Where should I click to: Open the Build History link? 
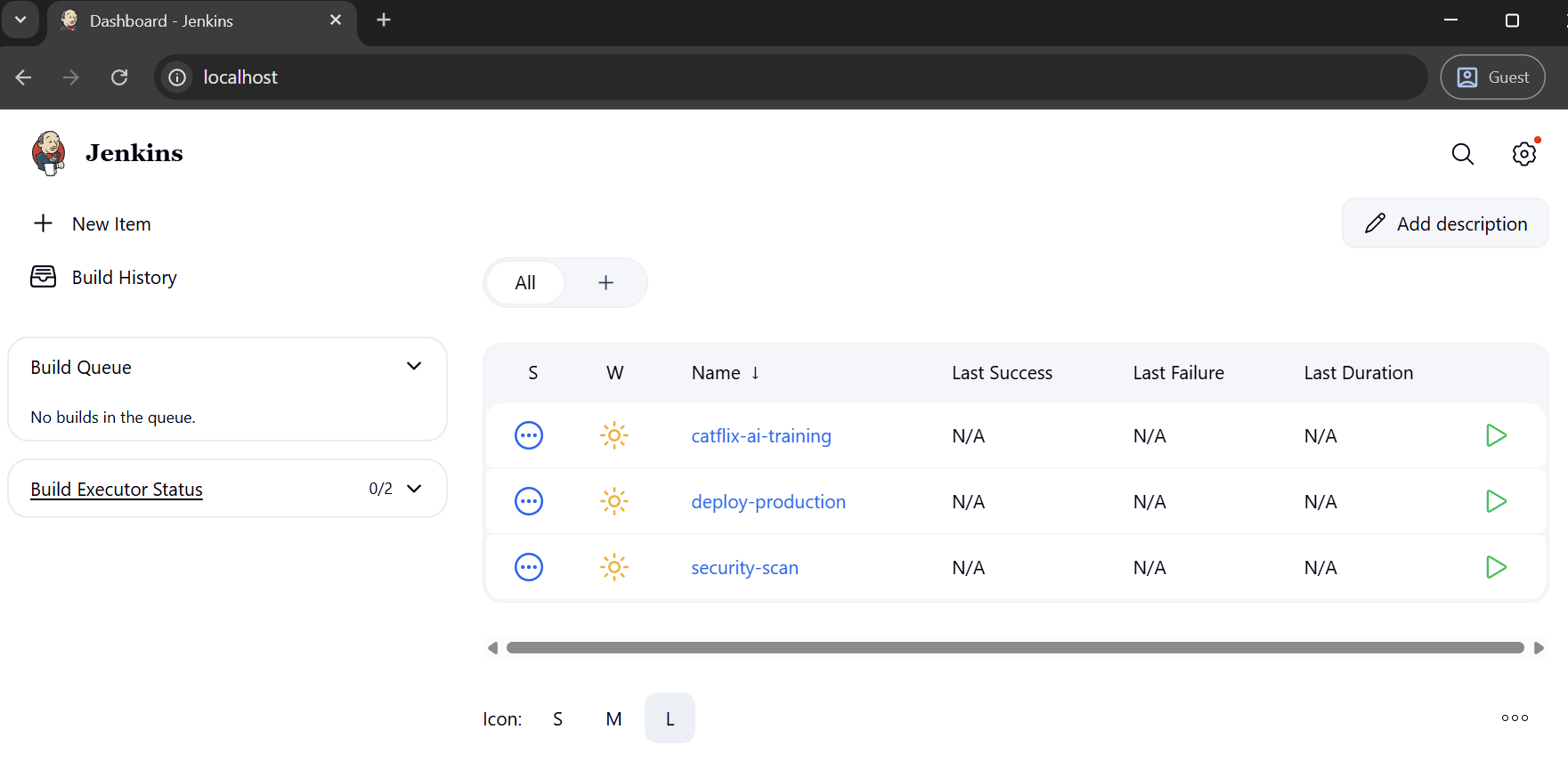point(125,278)
